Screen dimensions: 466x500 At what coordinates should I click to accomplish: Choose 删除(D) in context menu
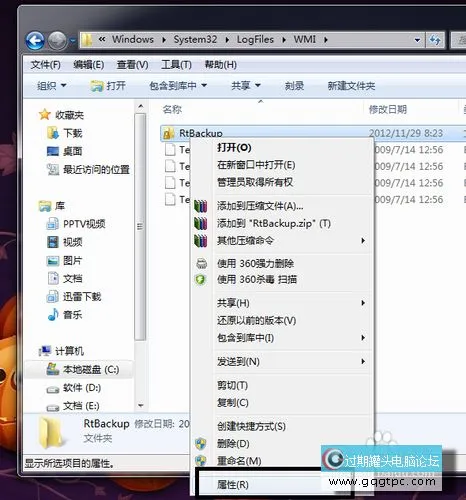tap(233, 444)
